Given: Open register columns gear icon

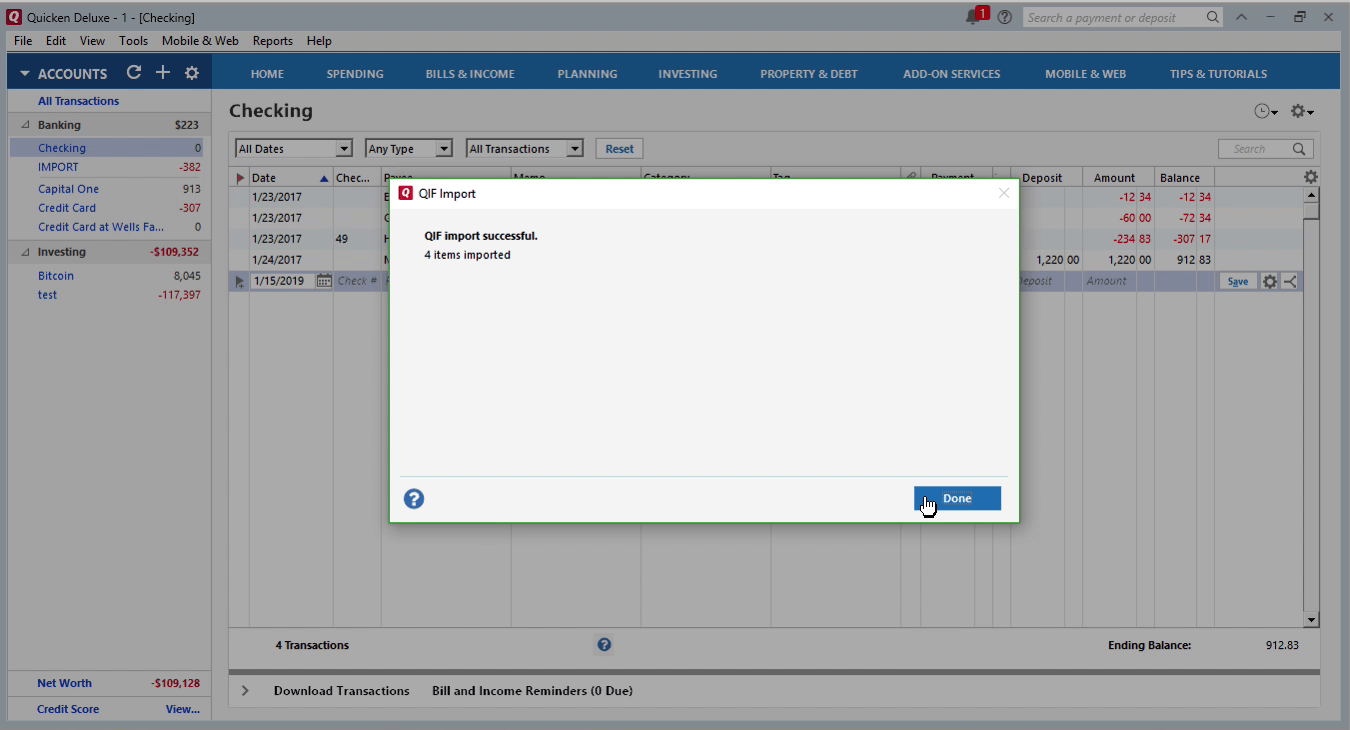Looking at the screenshot, I should click(x=1311, y=177).
